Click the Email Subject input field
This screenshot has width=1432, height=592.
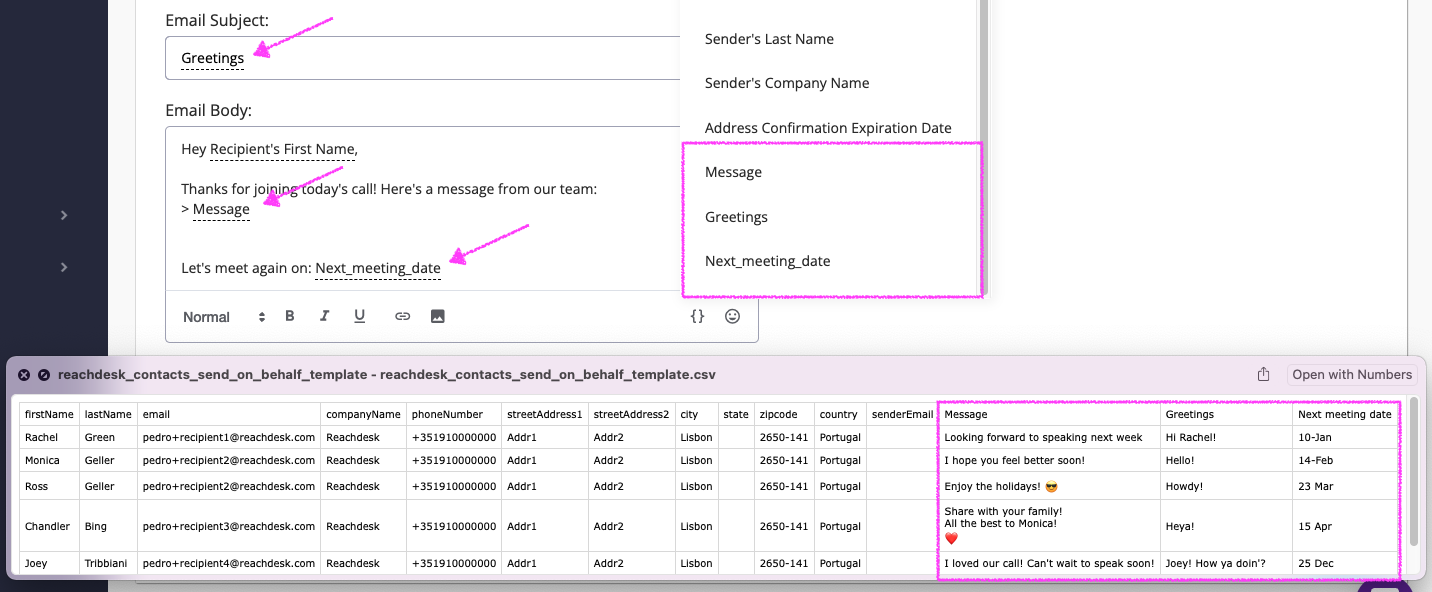coord(422,58)
